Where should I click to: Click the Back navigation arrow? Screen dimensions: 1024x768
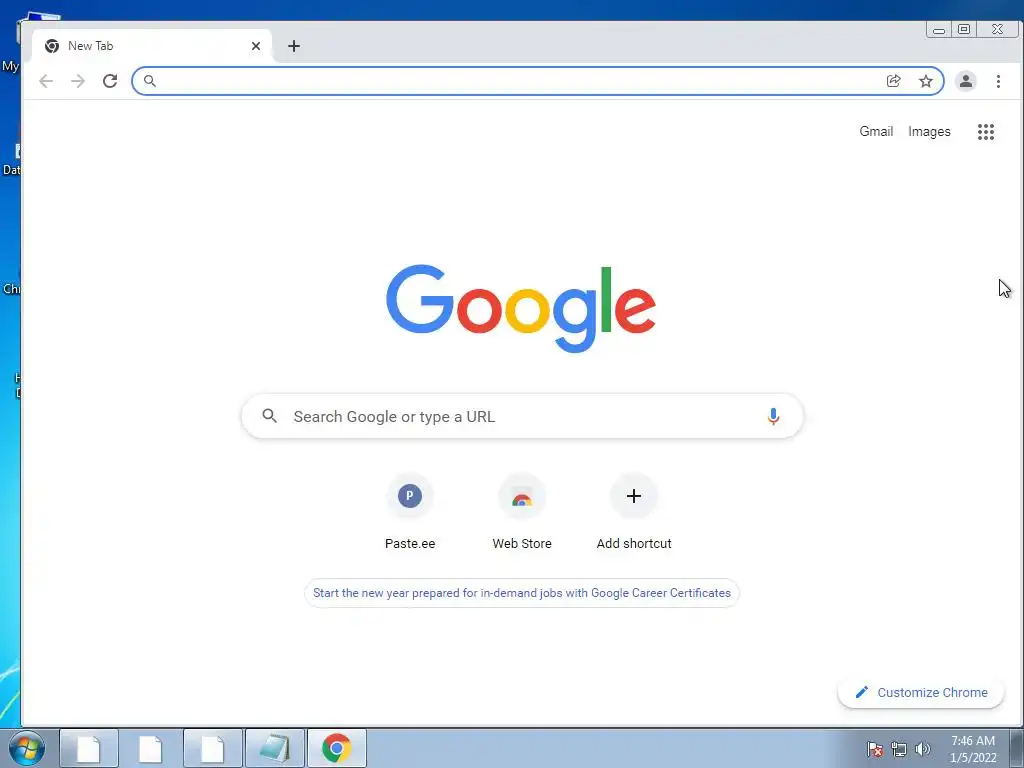coord(46,81)
